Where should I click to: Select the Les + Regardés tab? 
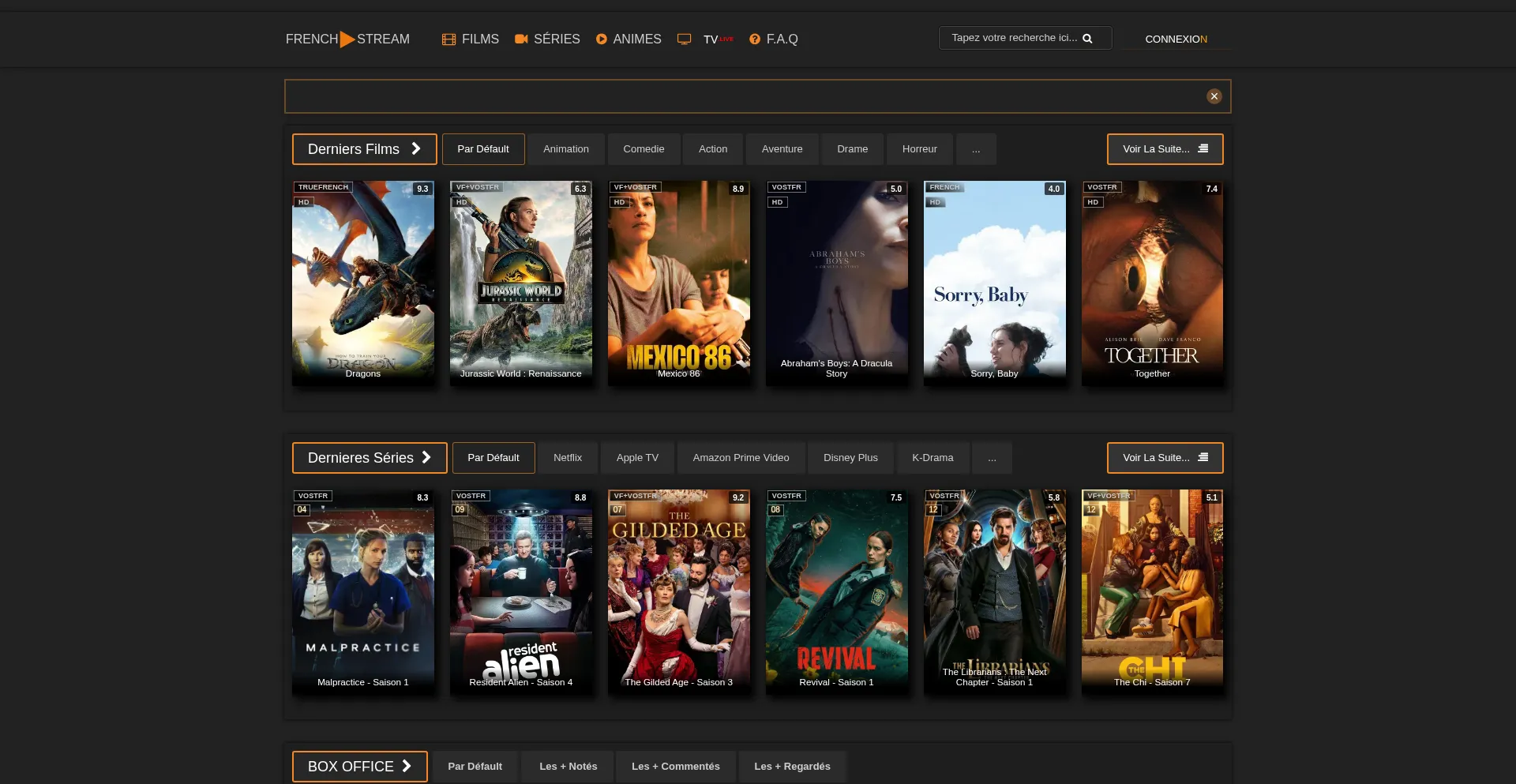(792, 767)
